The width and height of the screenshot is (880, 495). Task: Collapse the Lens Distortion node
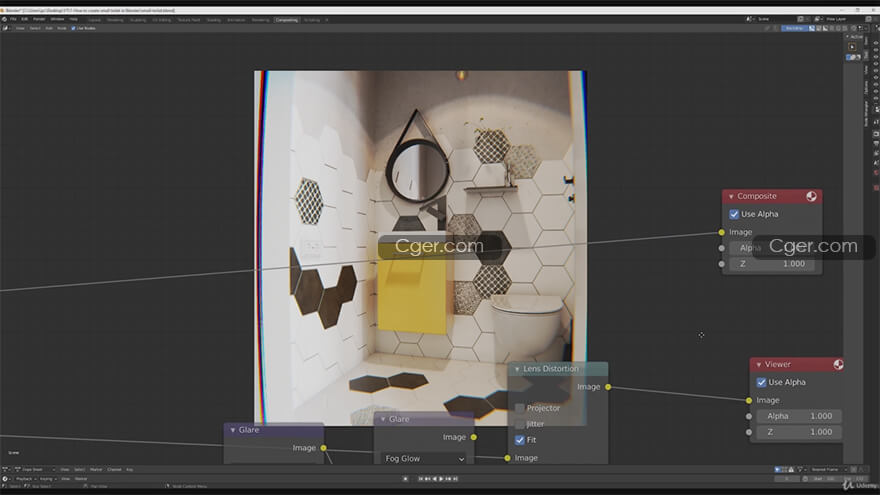coord(517,369)
